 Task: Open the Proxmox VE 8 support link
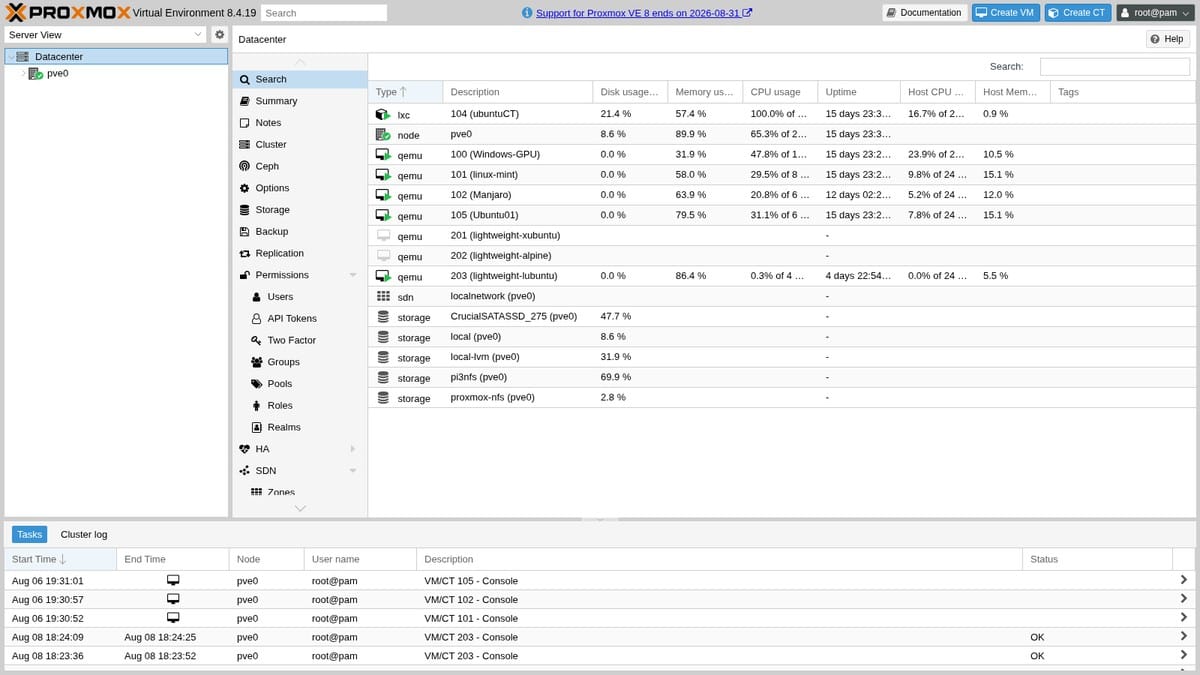click(644, 13)
